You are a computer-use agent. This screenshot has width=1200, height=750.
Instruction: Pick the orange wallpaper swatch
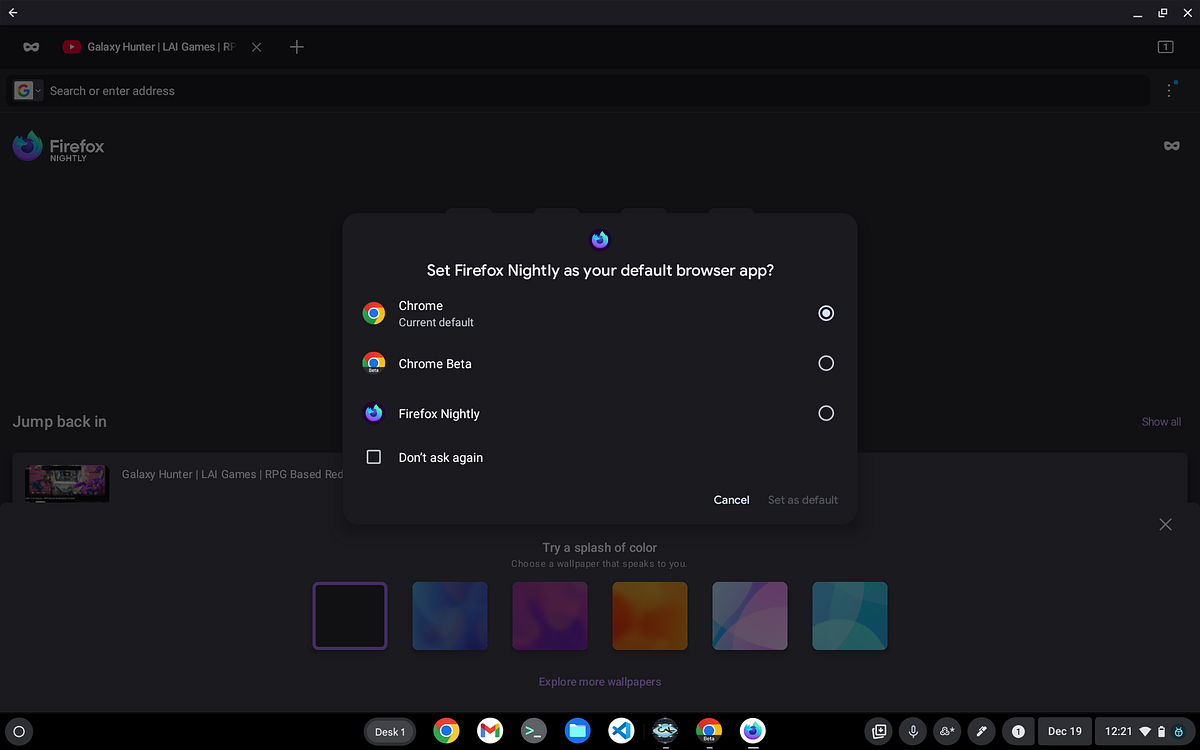point(649,615)
